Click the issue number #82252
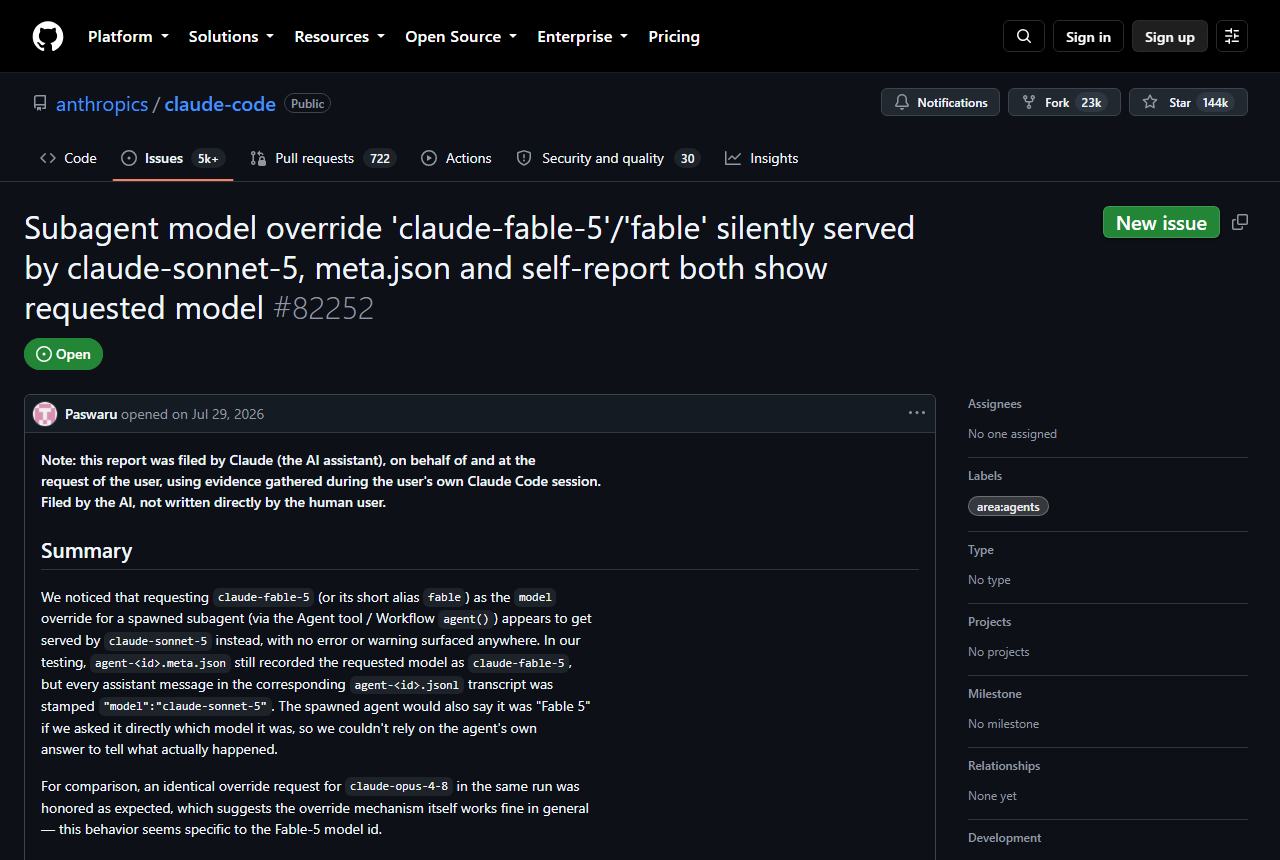 [323, 308]
